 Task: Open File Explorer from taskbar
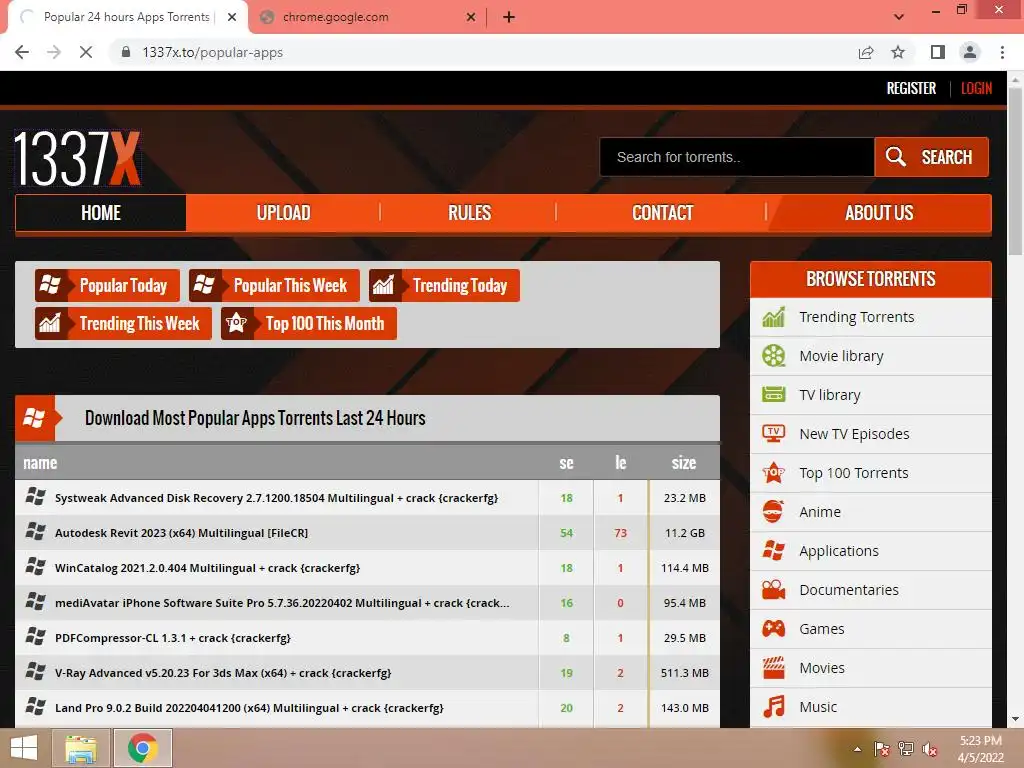pyautogui.click(x=81, y=748)
